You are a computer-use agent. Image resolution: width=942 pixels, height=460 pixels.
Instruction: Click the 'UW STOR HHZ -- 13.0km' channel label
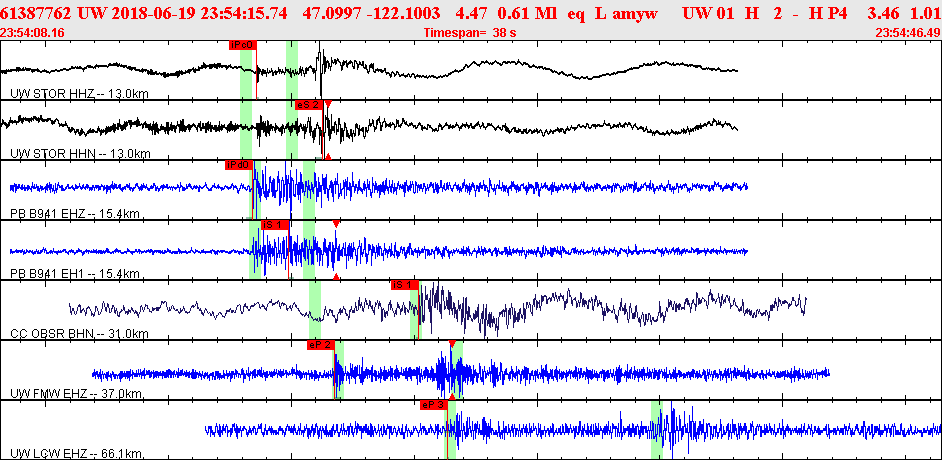[x=80, y=94]
